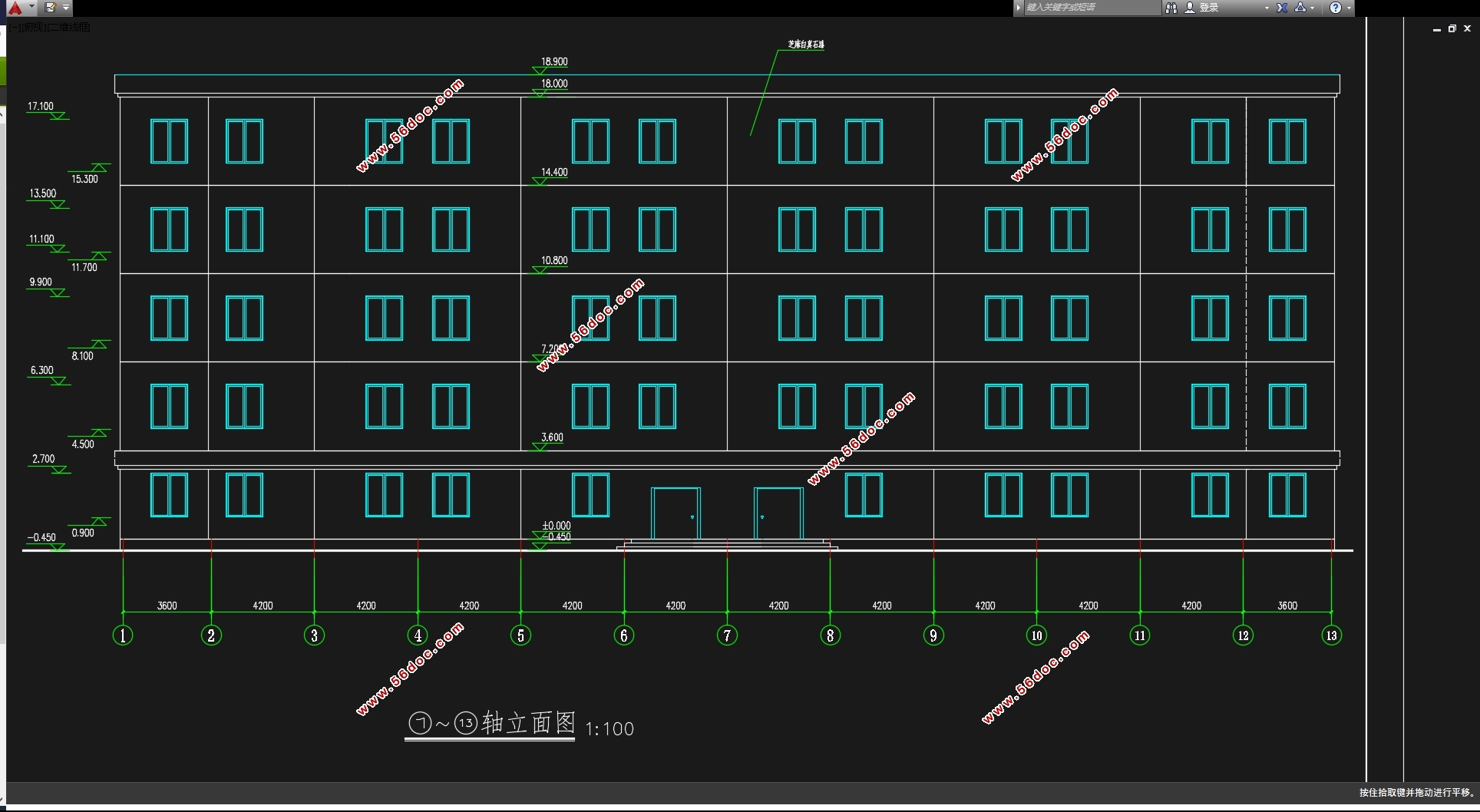Select the axis bubble numbered 7

point(727,635)
